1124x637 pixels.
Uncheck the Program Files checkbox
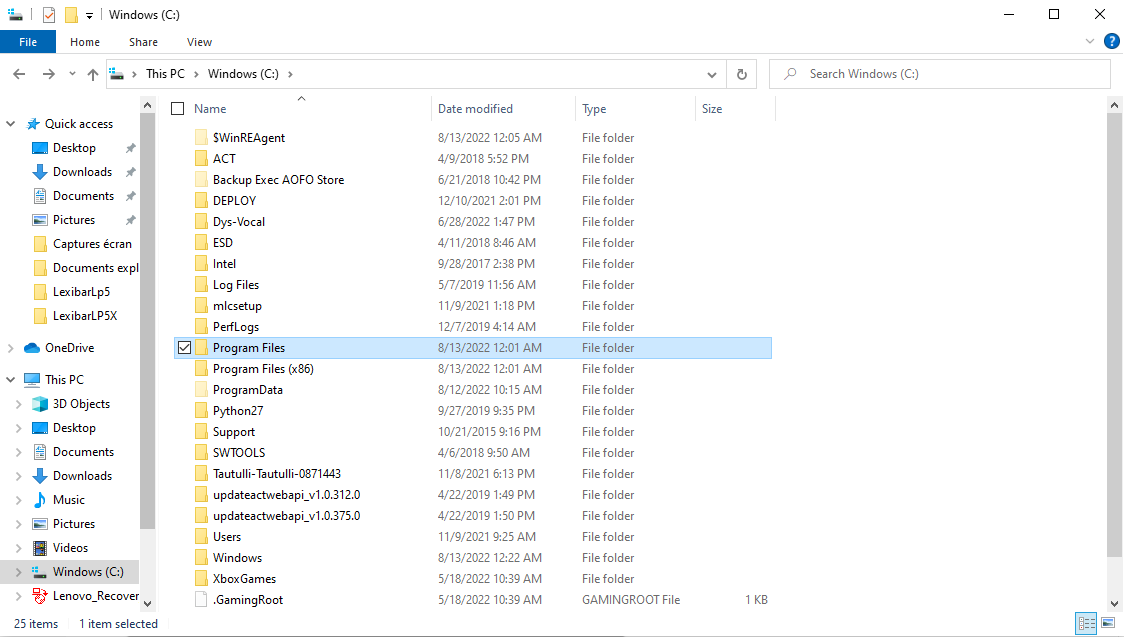pos(183,348)
